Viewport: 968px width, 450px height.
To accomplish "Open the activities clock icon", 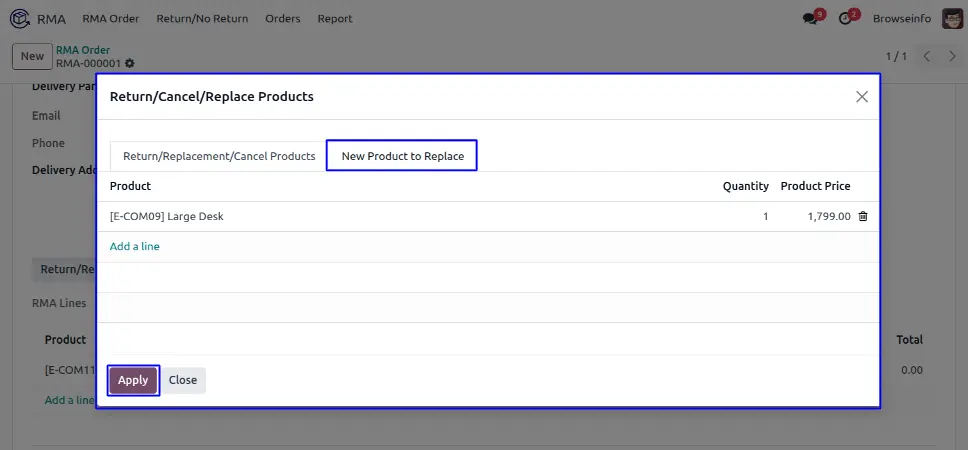I will pyautogui.click(x=846, y=18).
